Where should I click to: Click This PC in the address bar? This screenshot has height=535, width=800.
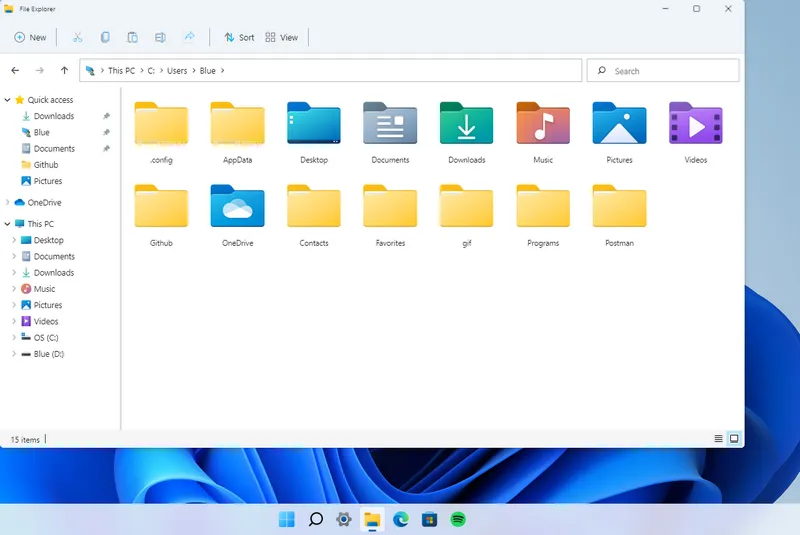[121, 70]
